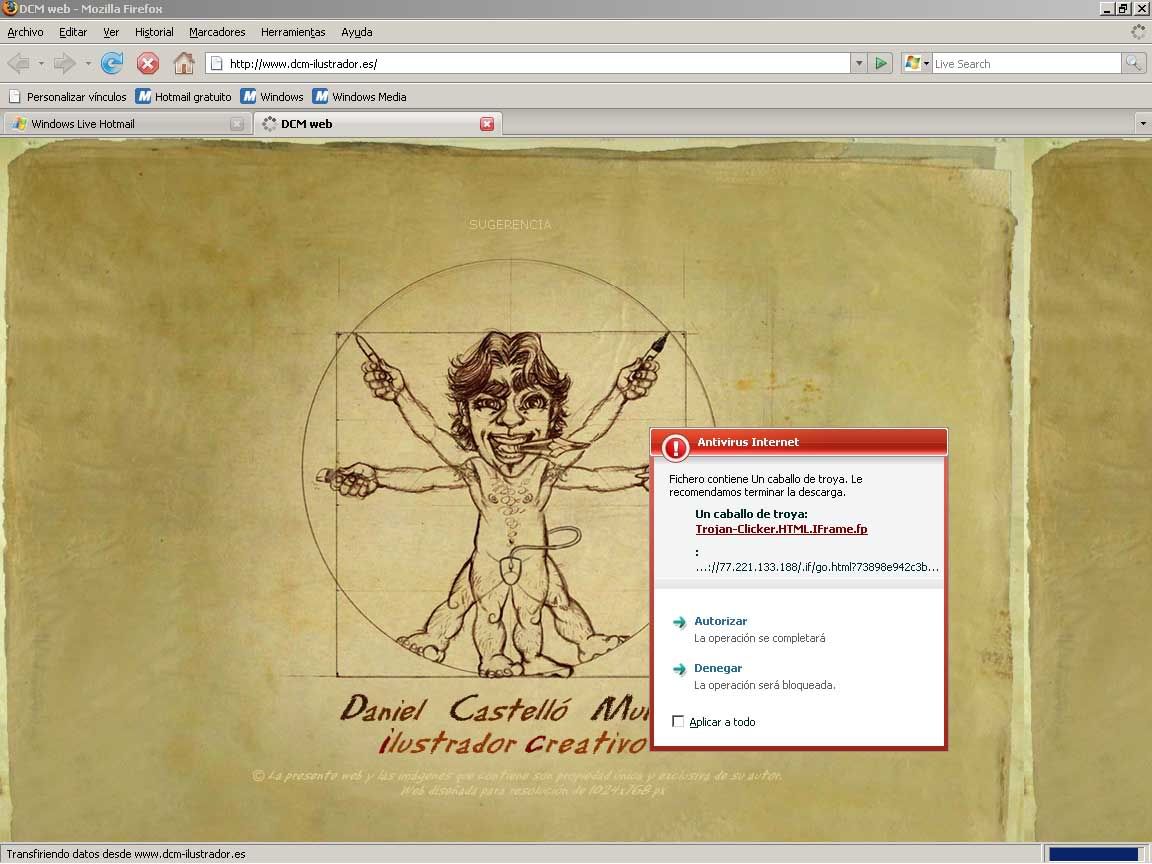
Task: Click the activity throbber in menu bar
Action: (1138, 32)
